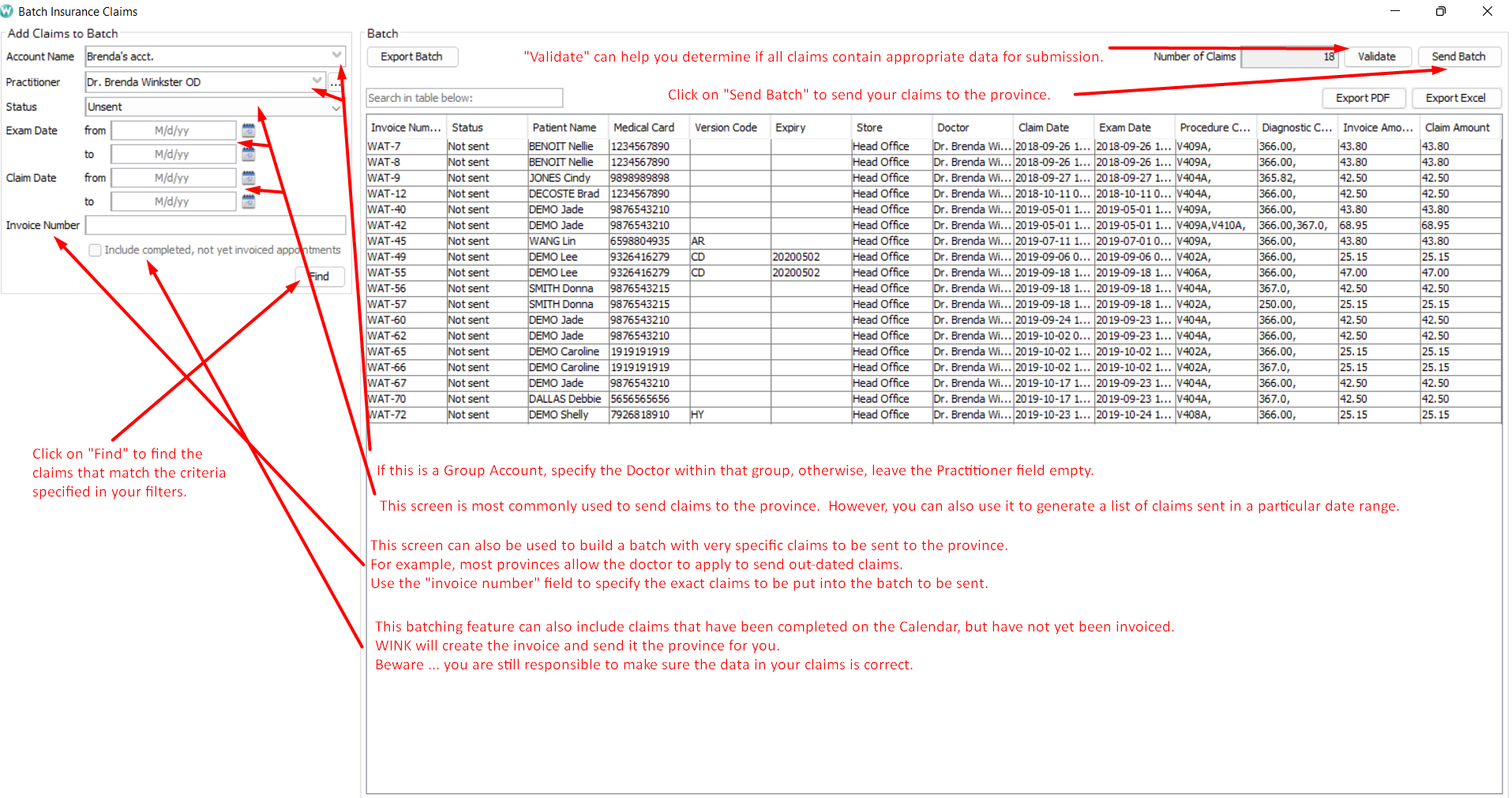1512x798 pixels.
Task: Open the calendar picker for Exam Date from
Action: [248, 129]
